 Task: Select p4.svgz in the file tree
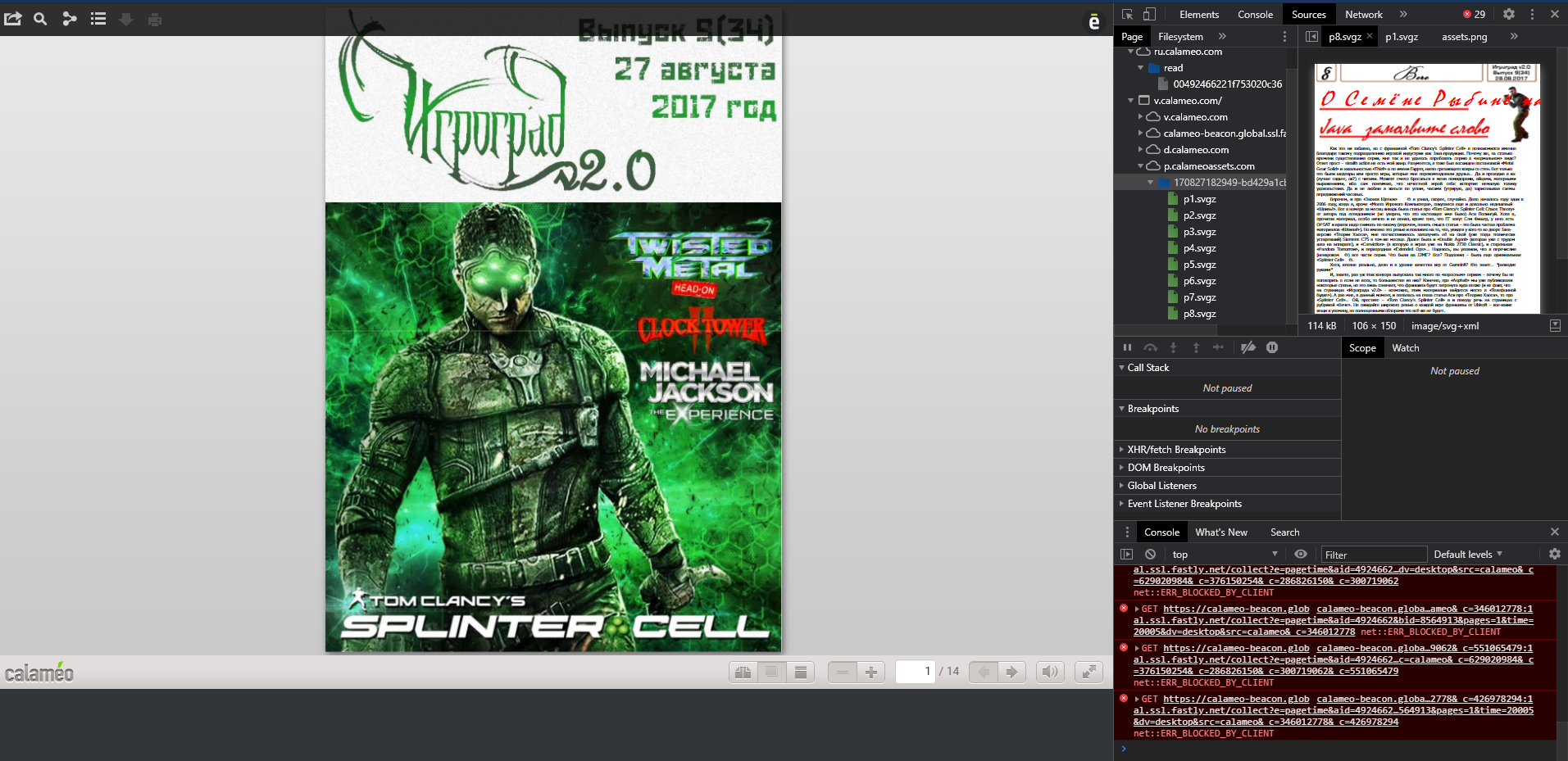pyautogui.click(x=1199, y=248)
